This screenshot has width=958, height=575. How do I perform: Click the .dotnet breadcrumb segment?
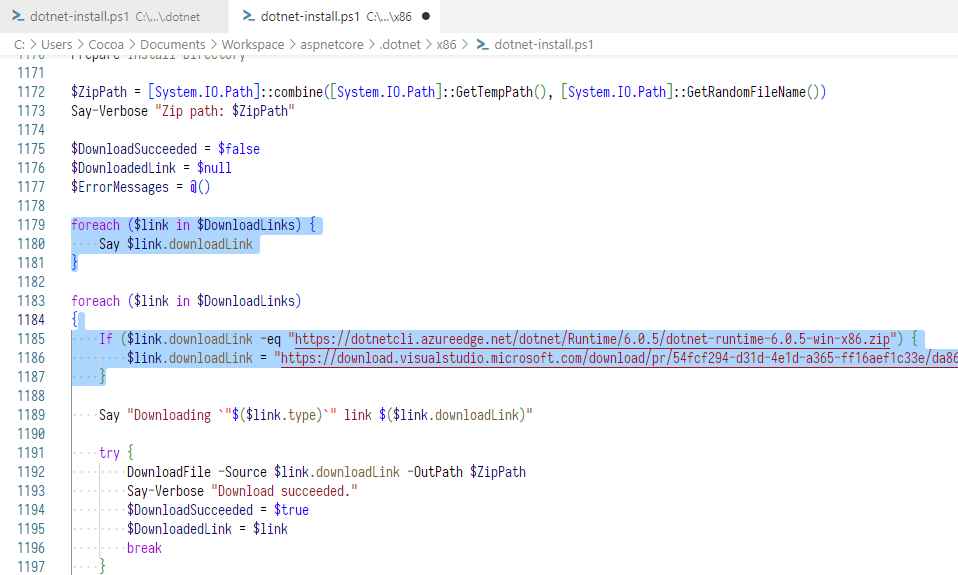coord(399,45)
